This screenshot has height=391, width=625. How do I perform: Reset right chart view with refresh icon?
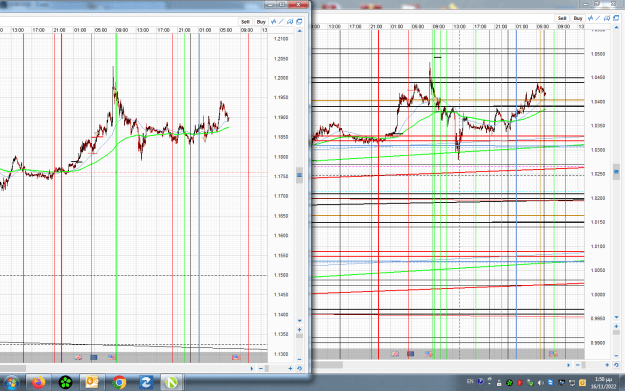(617, 365)
